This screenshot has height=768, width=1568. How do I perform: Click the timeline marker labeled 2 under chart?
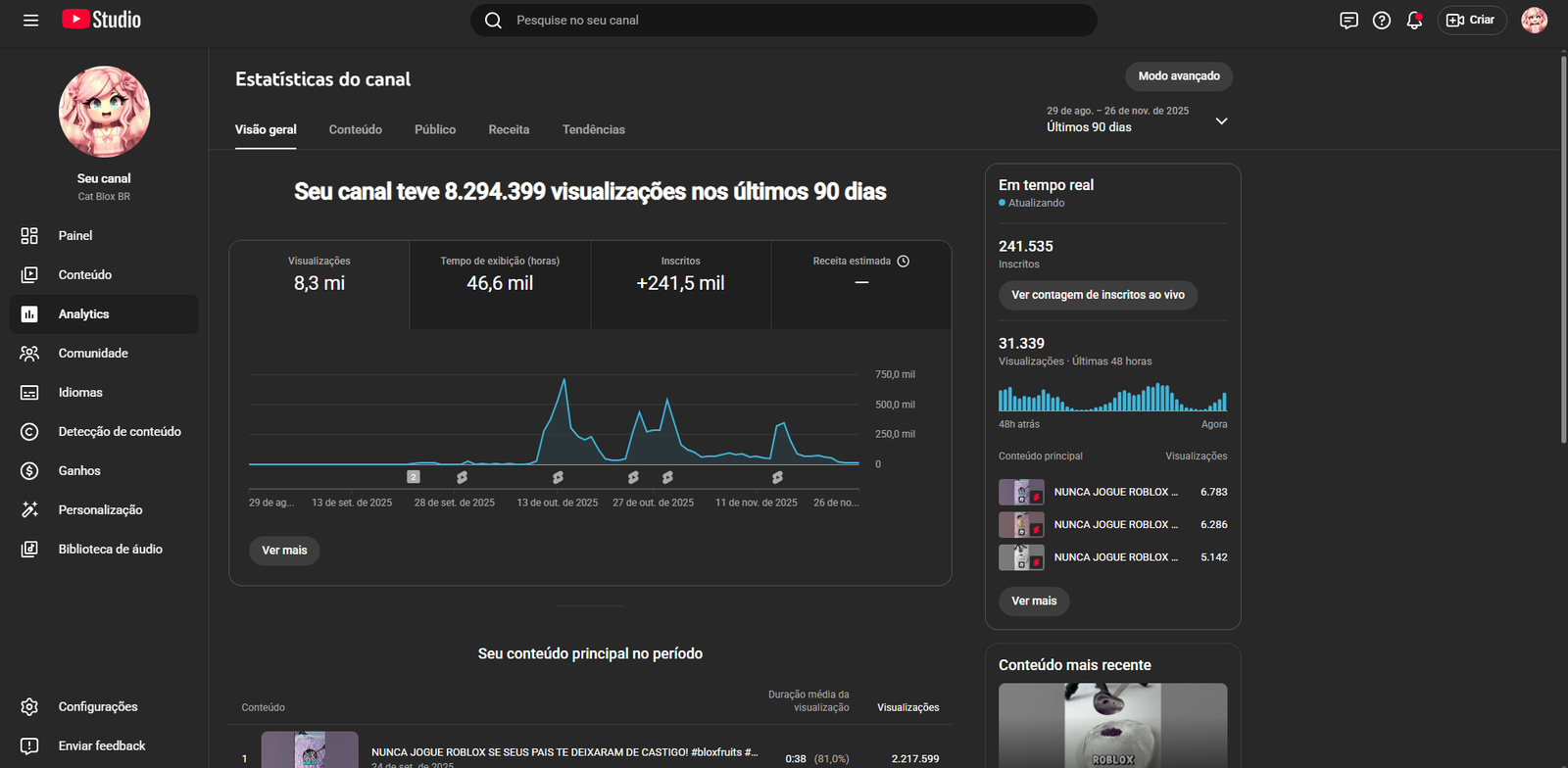pyautogui.click(x=414, y=477)
